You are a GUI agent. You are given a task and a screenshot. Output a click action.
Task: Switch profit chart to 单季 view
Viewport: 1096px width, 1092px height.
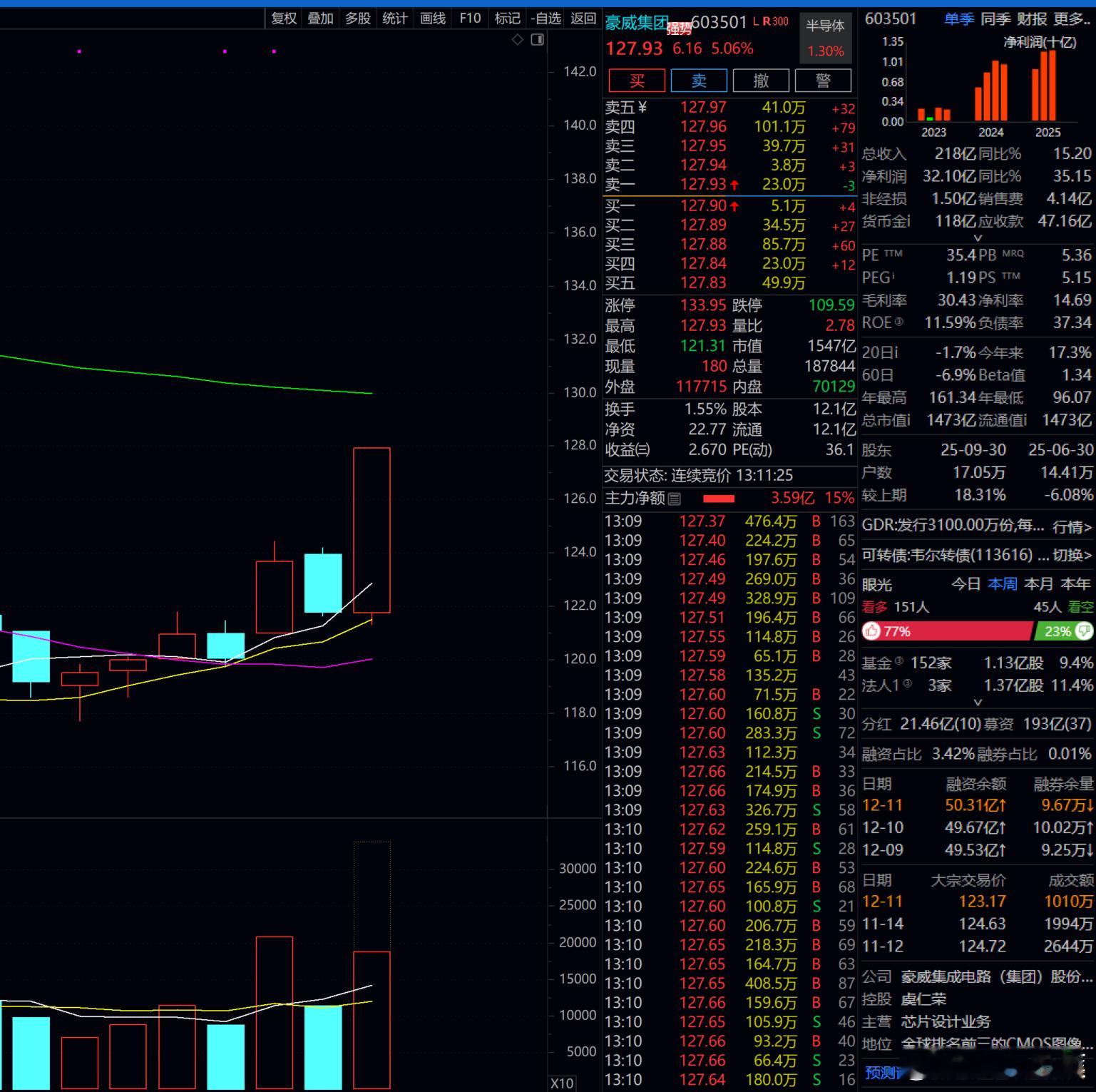pyautogui.click(x=959, y=19)
